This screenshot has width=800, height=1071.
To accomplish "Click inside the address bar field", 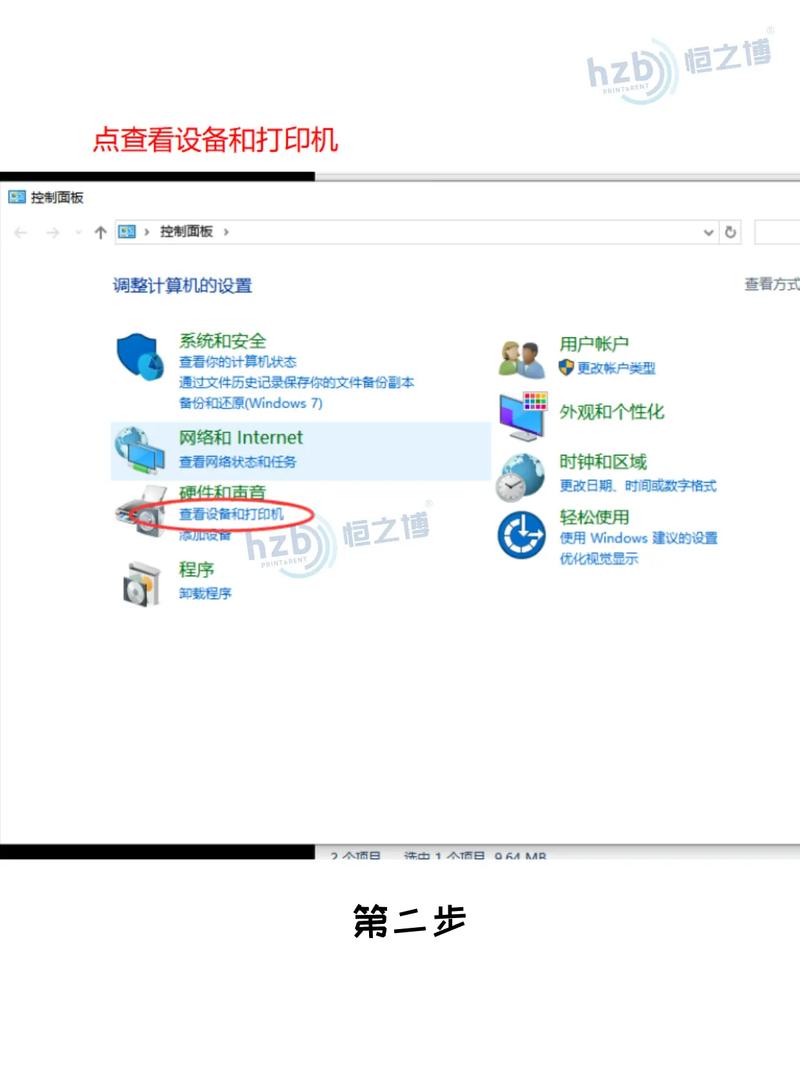I will tap(450, 232).
